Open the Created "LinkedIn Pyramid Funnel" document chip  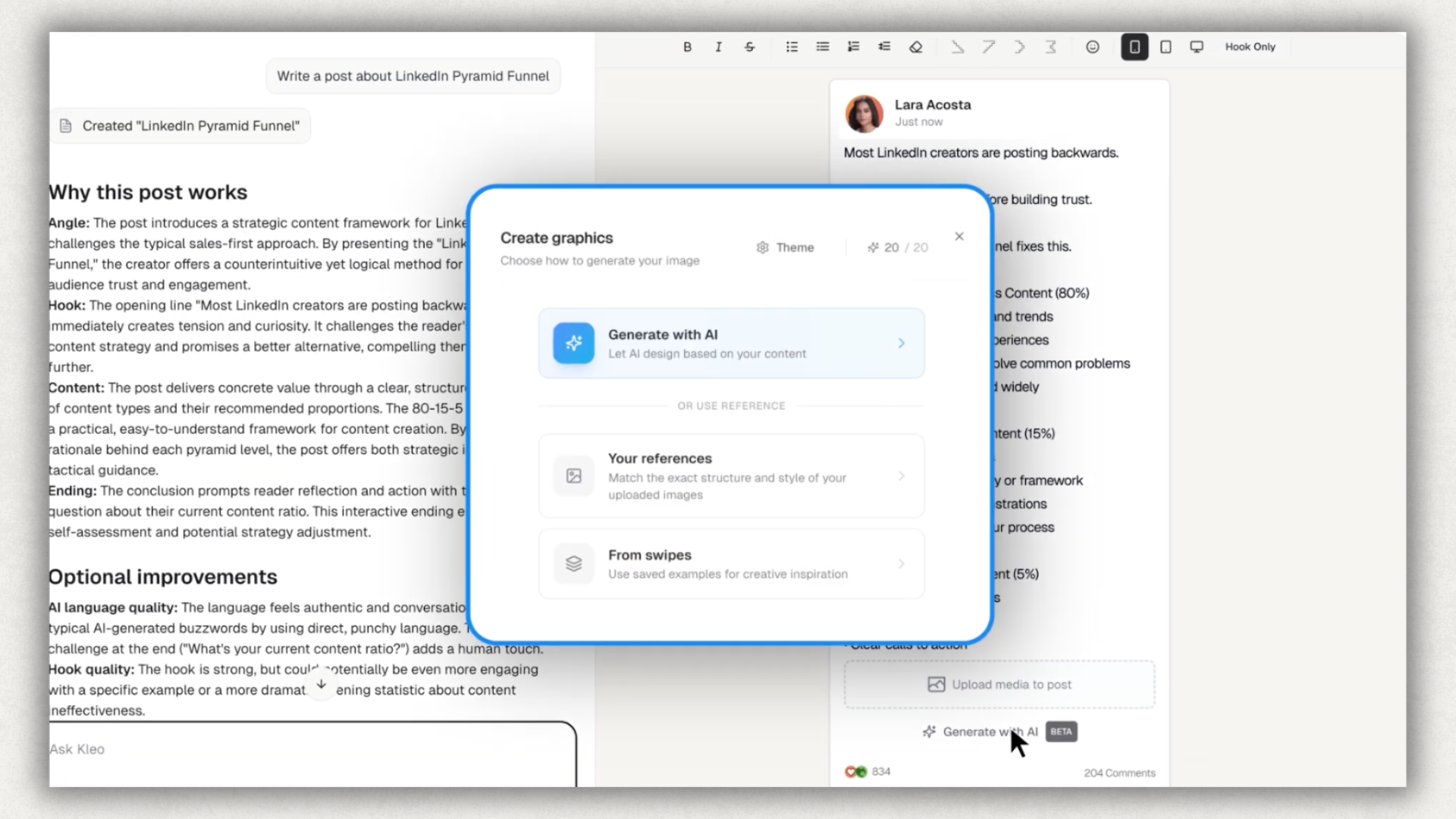[180, 126]
